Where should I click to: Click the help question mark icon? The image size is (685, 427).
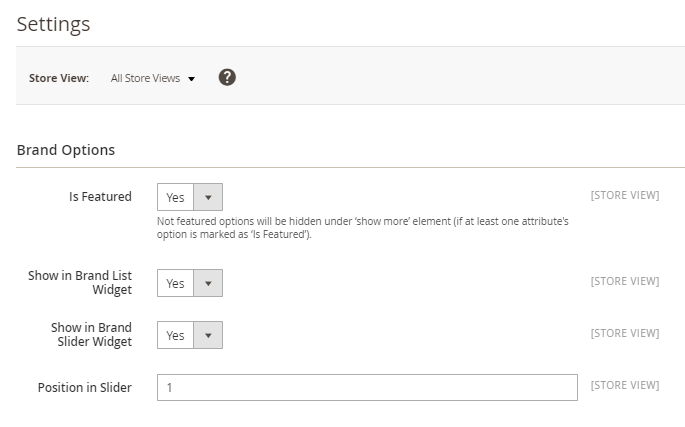(x=227, y=77)
